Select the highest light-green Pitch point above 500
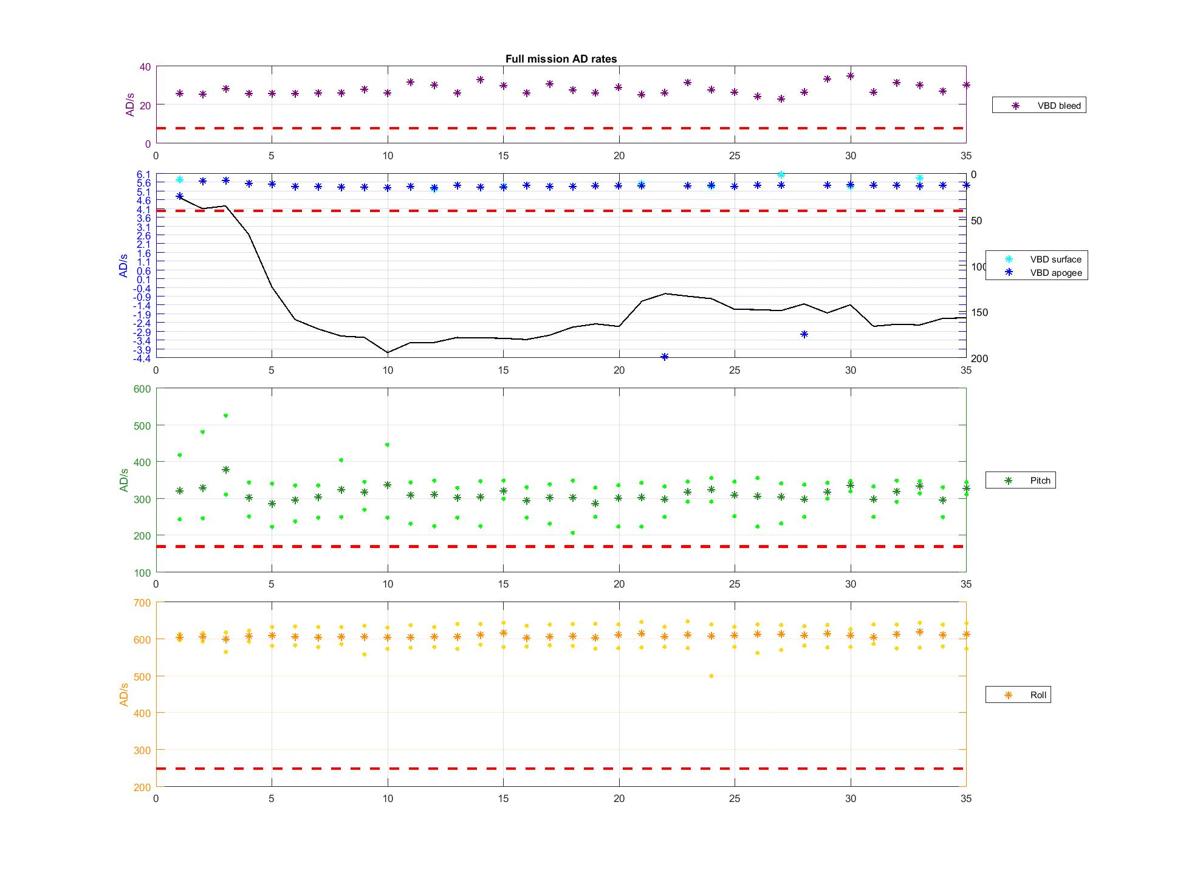 pos(225,415)
